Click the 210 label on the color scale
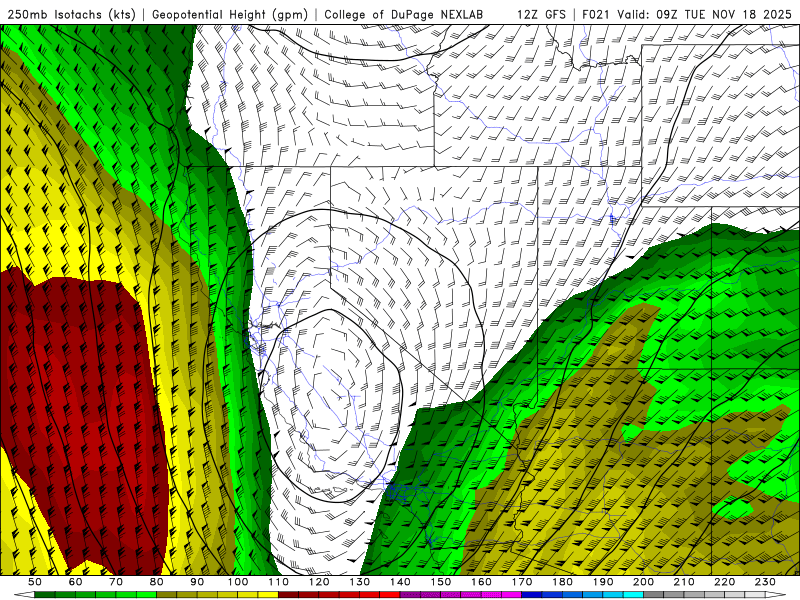Image resolution: width=800 pixels, height=600 pixels. [685, 582]
